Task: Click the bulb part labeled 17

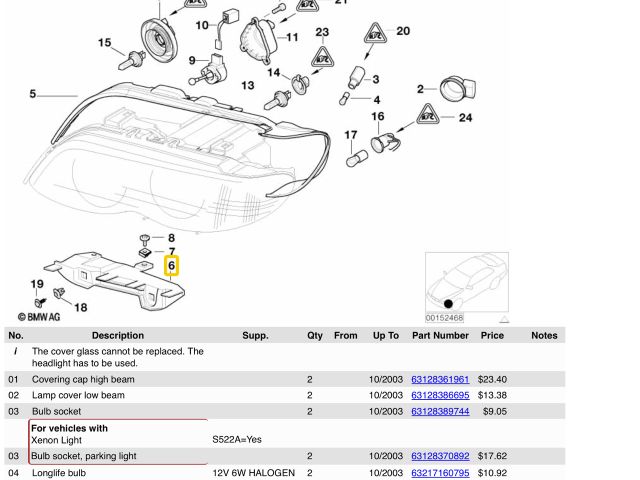Action: 352,159
